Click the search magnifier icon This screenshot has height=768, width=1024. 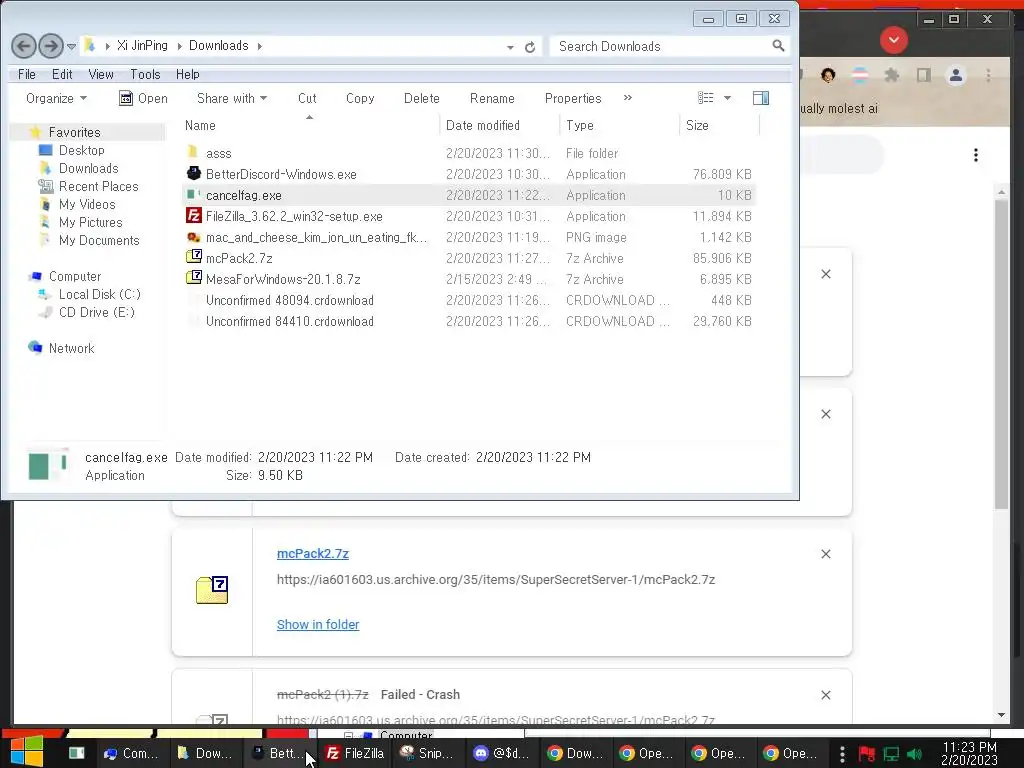778,46
